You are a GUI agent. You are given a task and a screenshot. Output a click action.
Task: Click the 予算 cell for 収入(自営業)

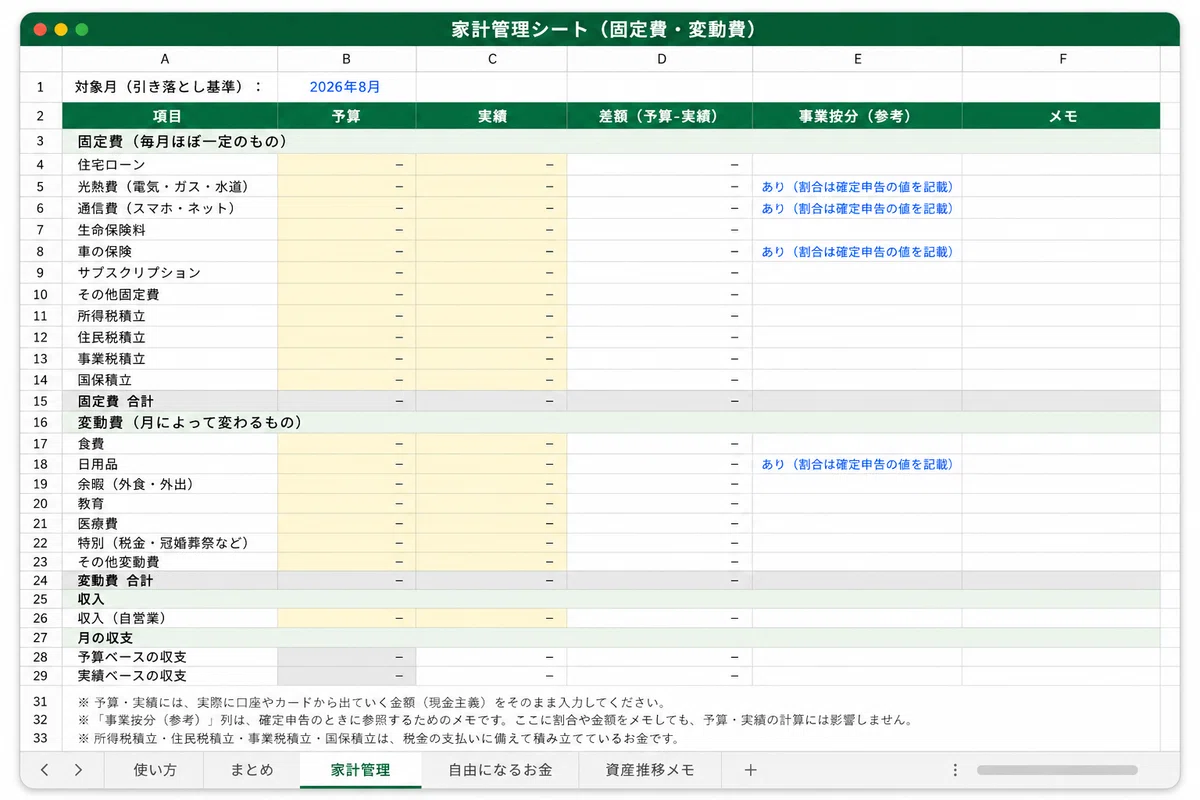click(x=346, y=618)
